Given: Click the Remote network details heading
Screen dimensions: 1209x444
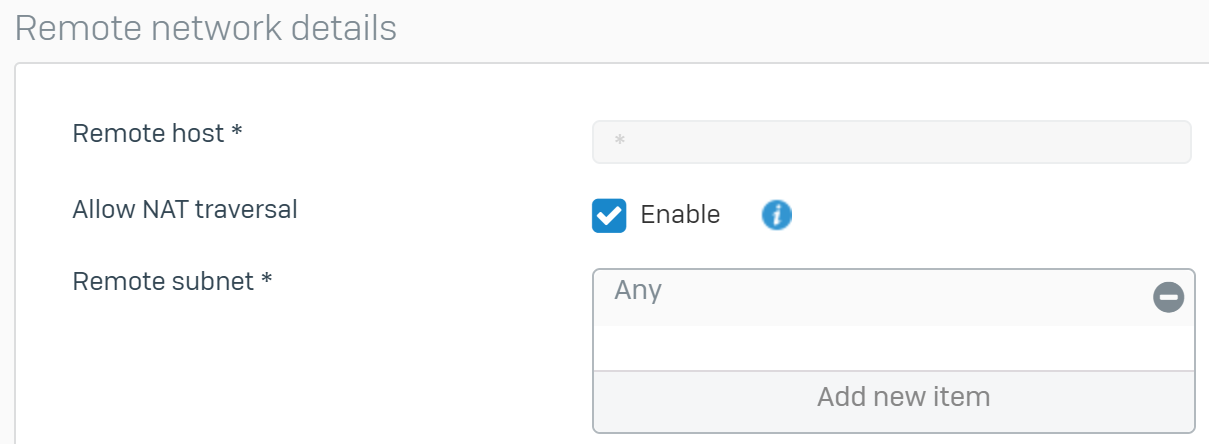Looking at the screenshot, I should (206, 29).
